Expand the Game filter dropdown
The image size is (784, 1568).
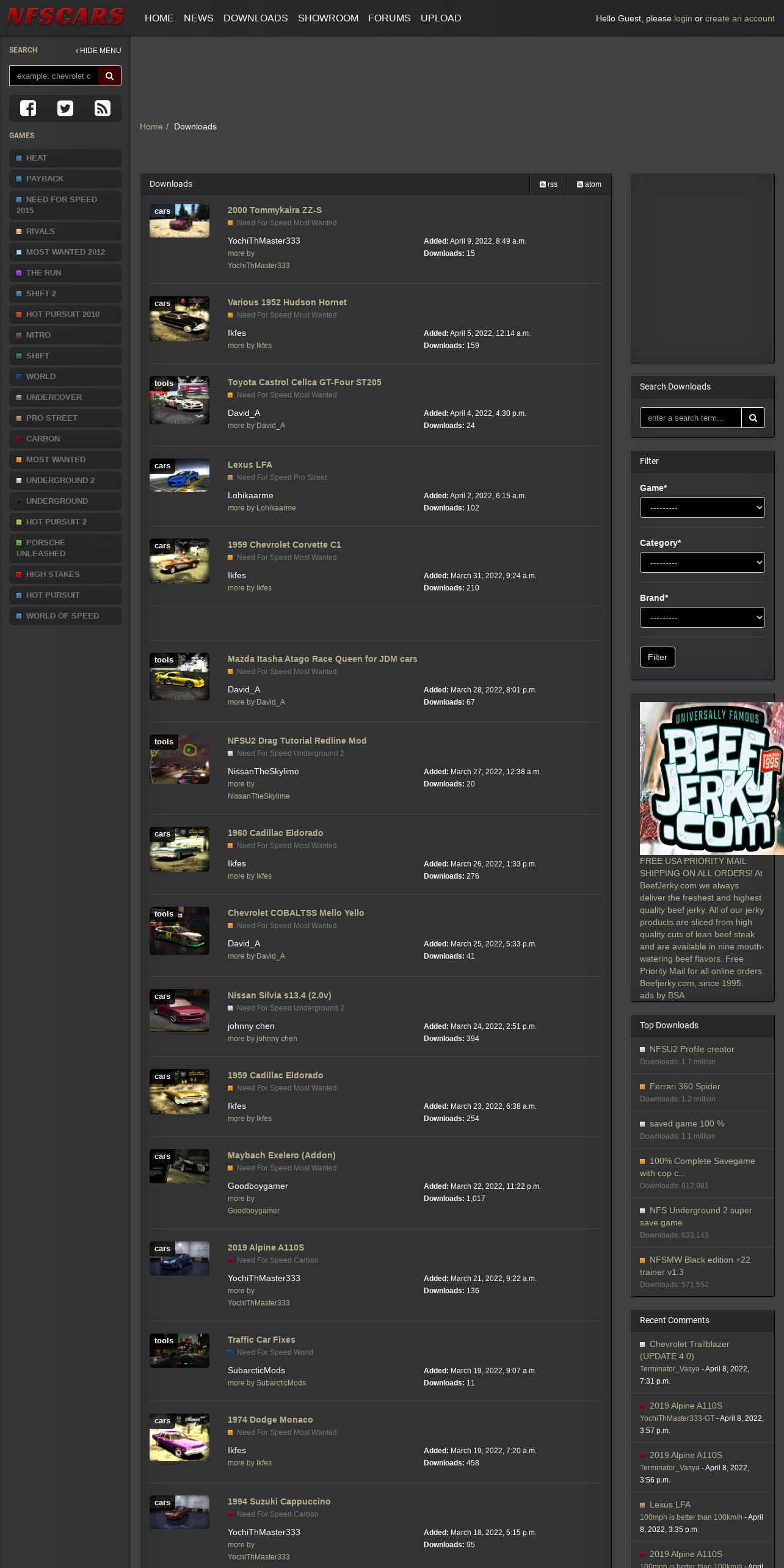(702, 507)
